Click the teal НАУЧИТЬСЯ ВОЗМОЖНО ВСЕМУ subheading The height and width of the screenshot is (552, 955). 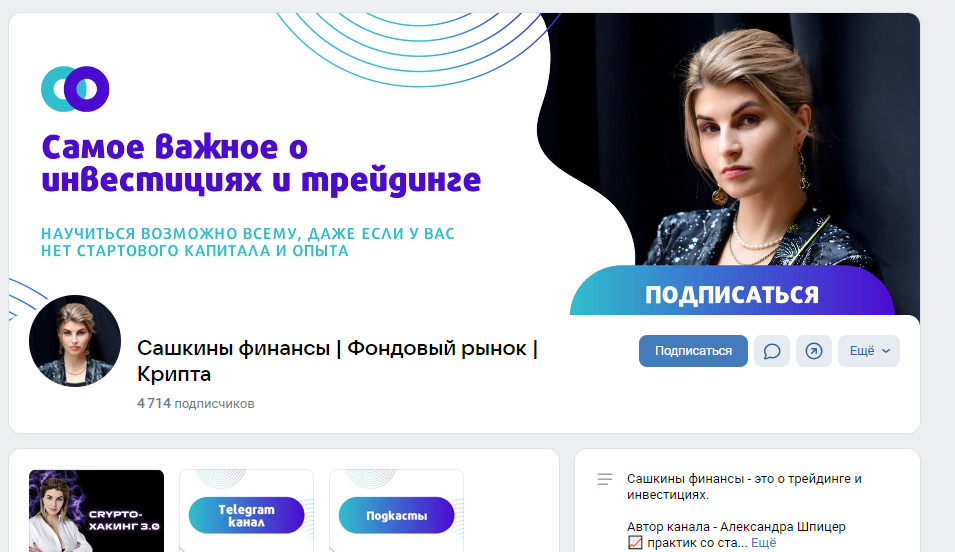248,242
